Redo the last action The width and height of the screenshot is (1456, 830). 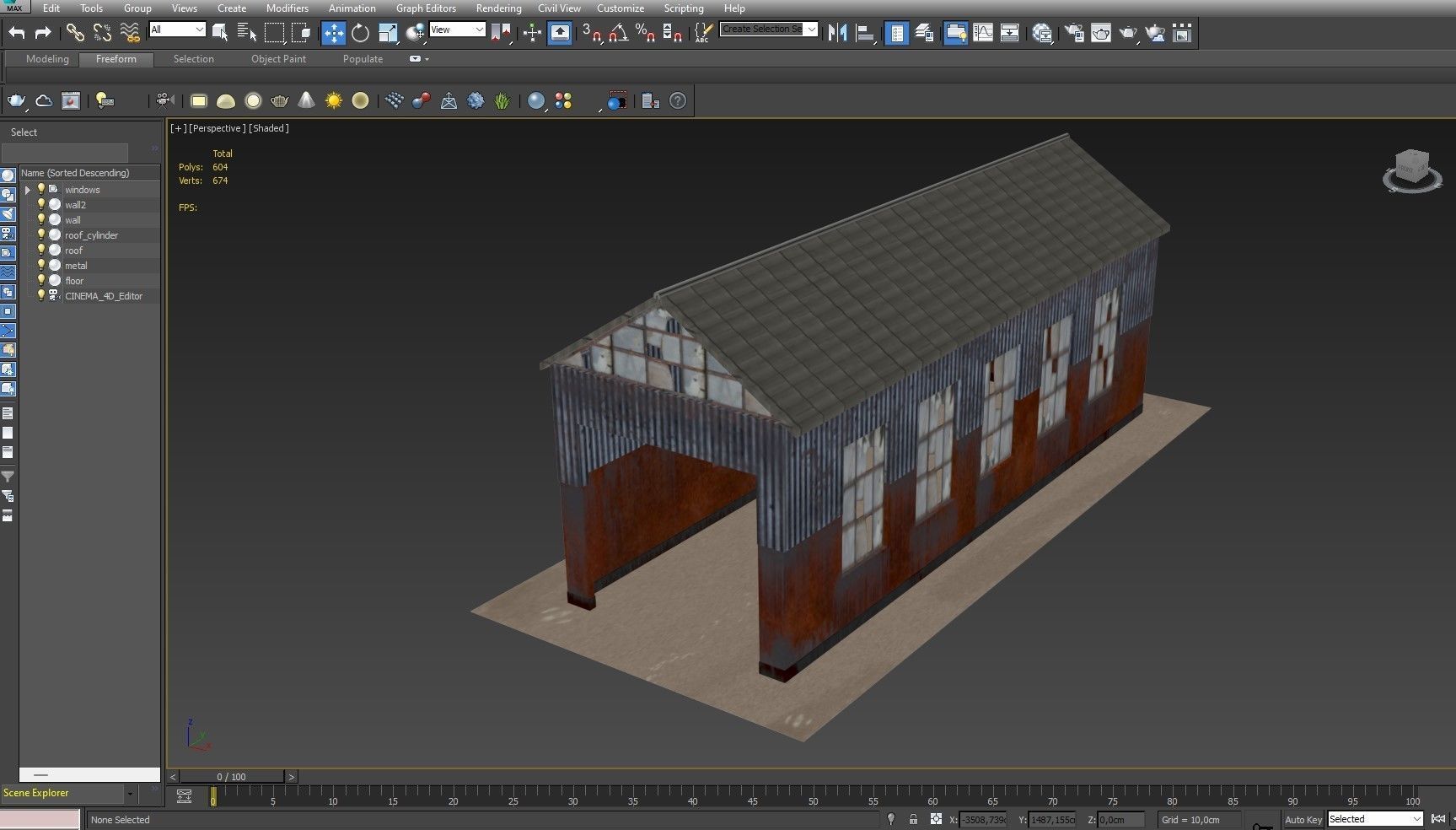(43, 33)
